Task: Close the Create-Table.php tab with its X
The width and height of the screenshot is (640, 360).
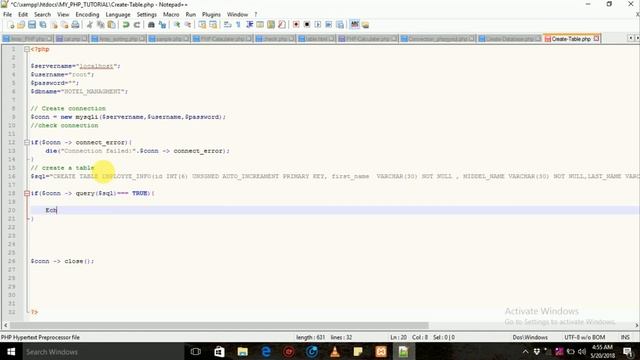Action: (x=596, y=39)
